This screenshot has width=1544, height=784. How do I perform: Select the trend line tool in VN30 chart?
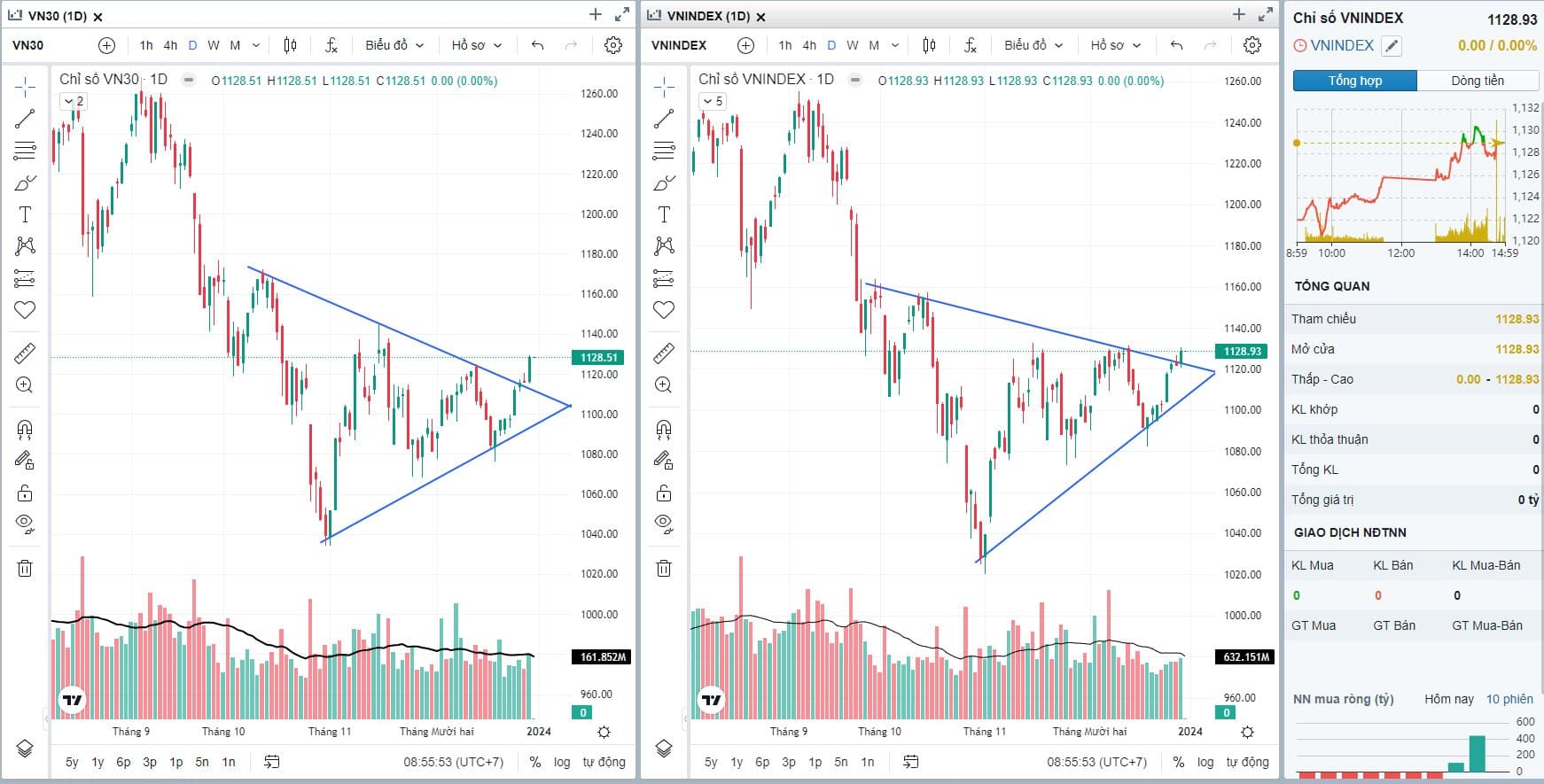25,119
